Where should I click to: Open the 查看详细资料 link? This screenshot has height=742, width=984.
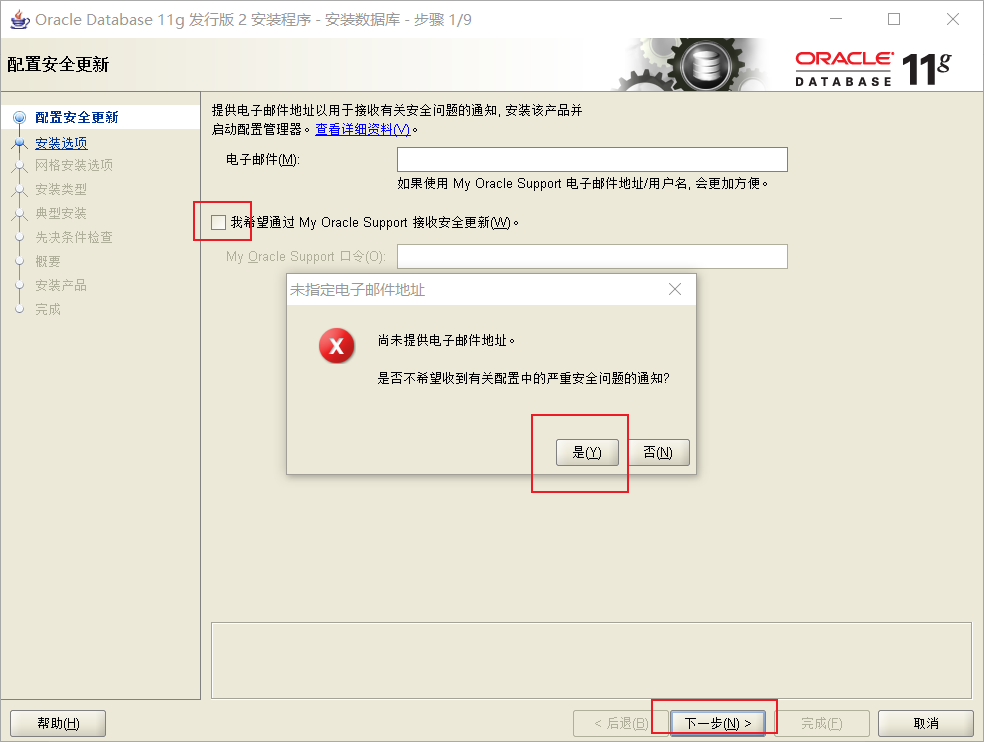[x=363, y=131]
